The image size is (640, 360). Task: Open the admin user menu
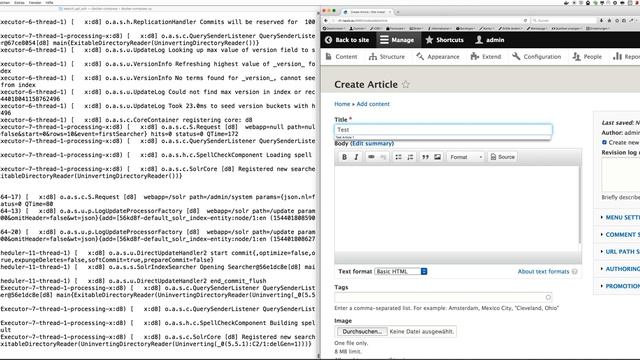point(490,40)
